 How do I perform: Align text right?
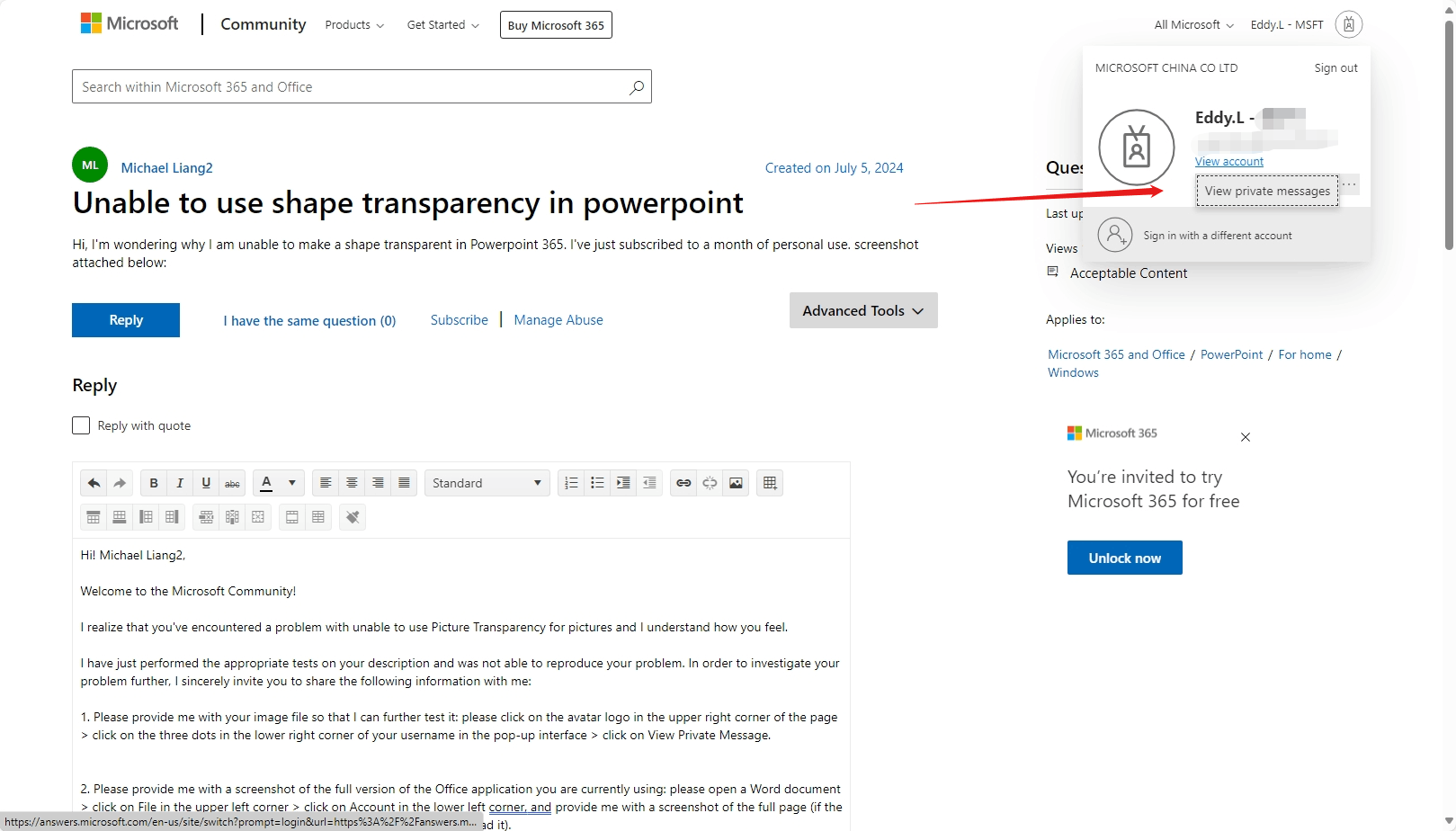point(378,483)
